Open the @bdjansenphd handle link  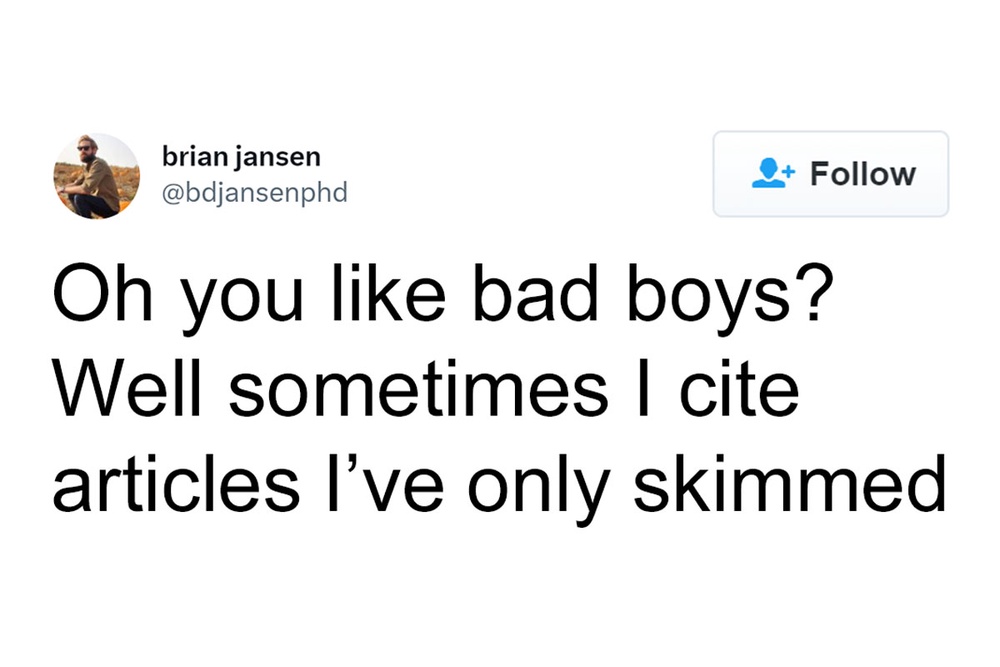click(254, 192)
